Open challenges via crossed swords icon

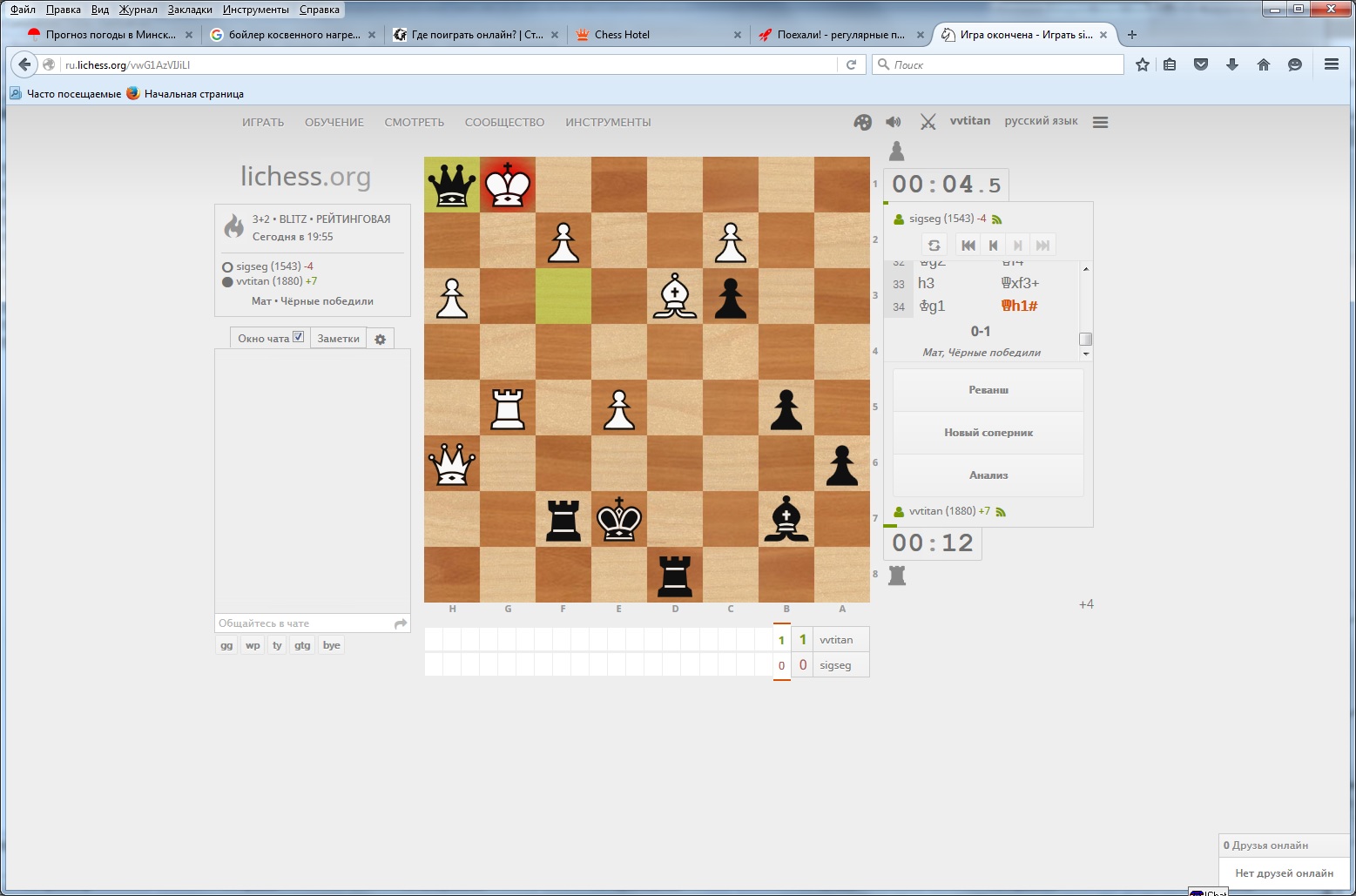point(928,122)
